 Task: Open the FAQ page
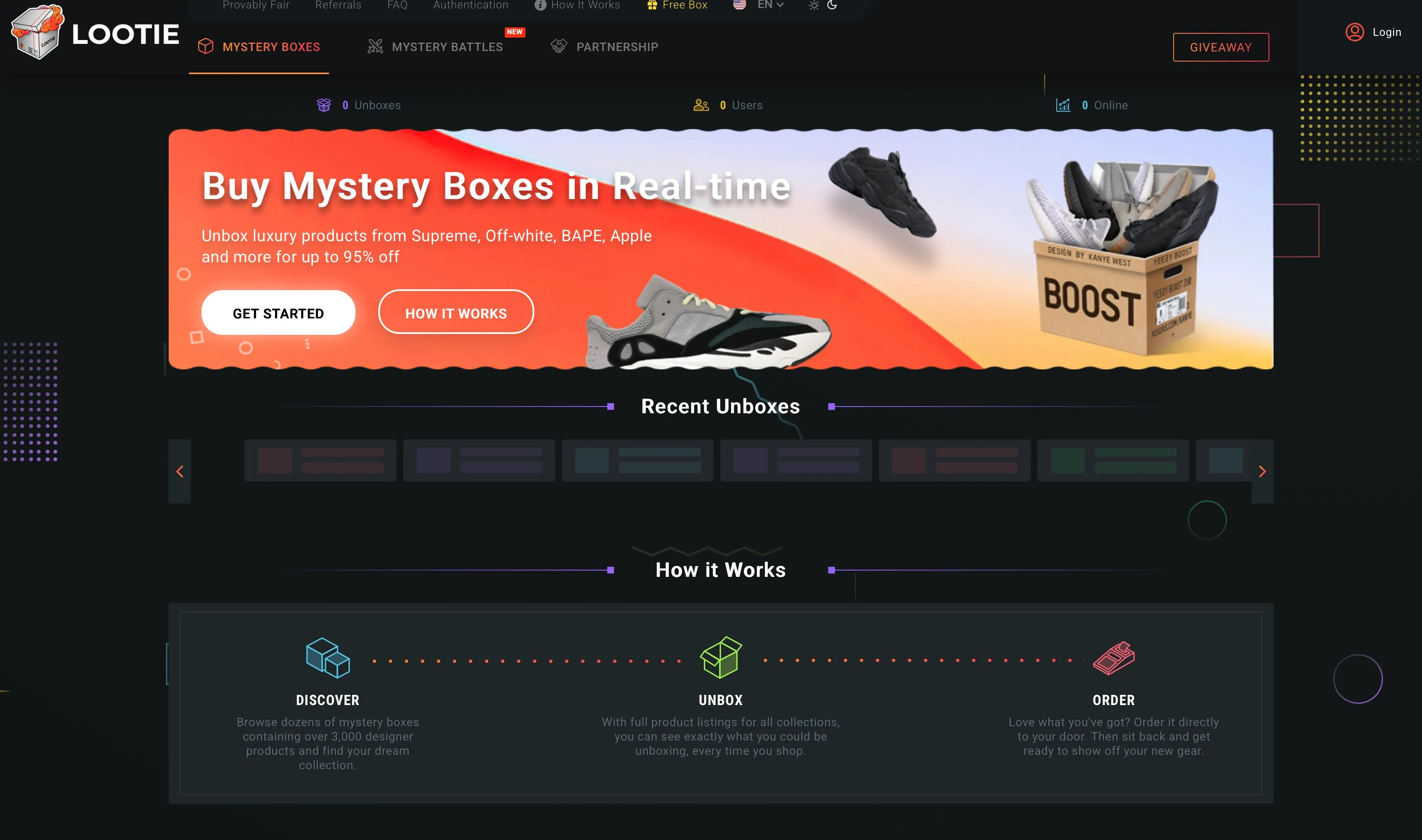click(397, 5)
